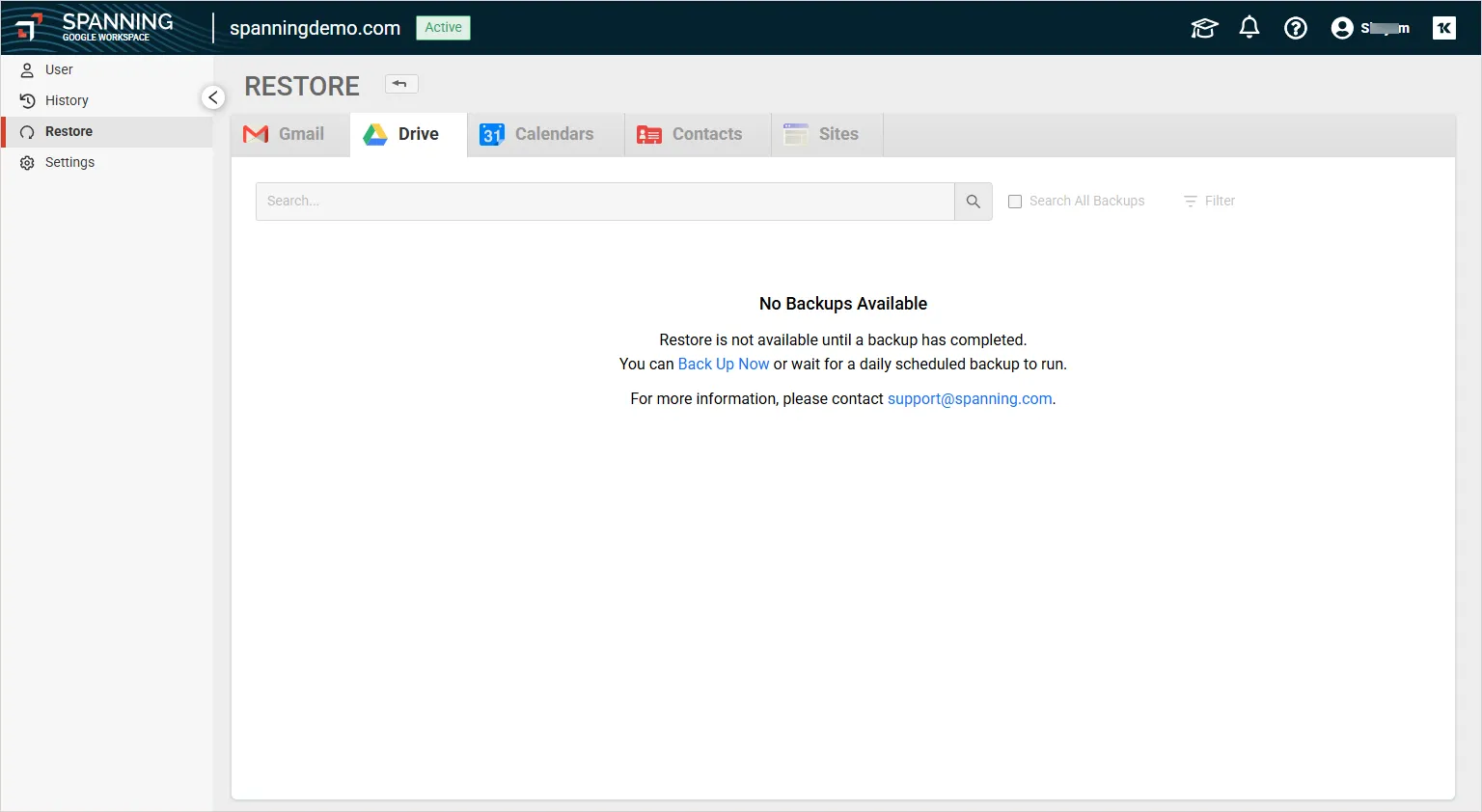1482x812 pixels.
Task: Open the Filter options
Action: coord(1210,201)
